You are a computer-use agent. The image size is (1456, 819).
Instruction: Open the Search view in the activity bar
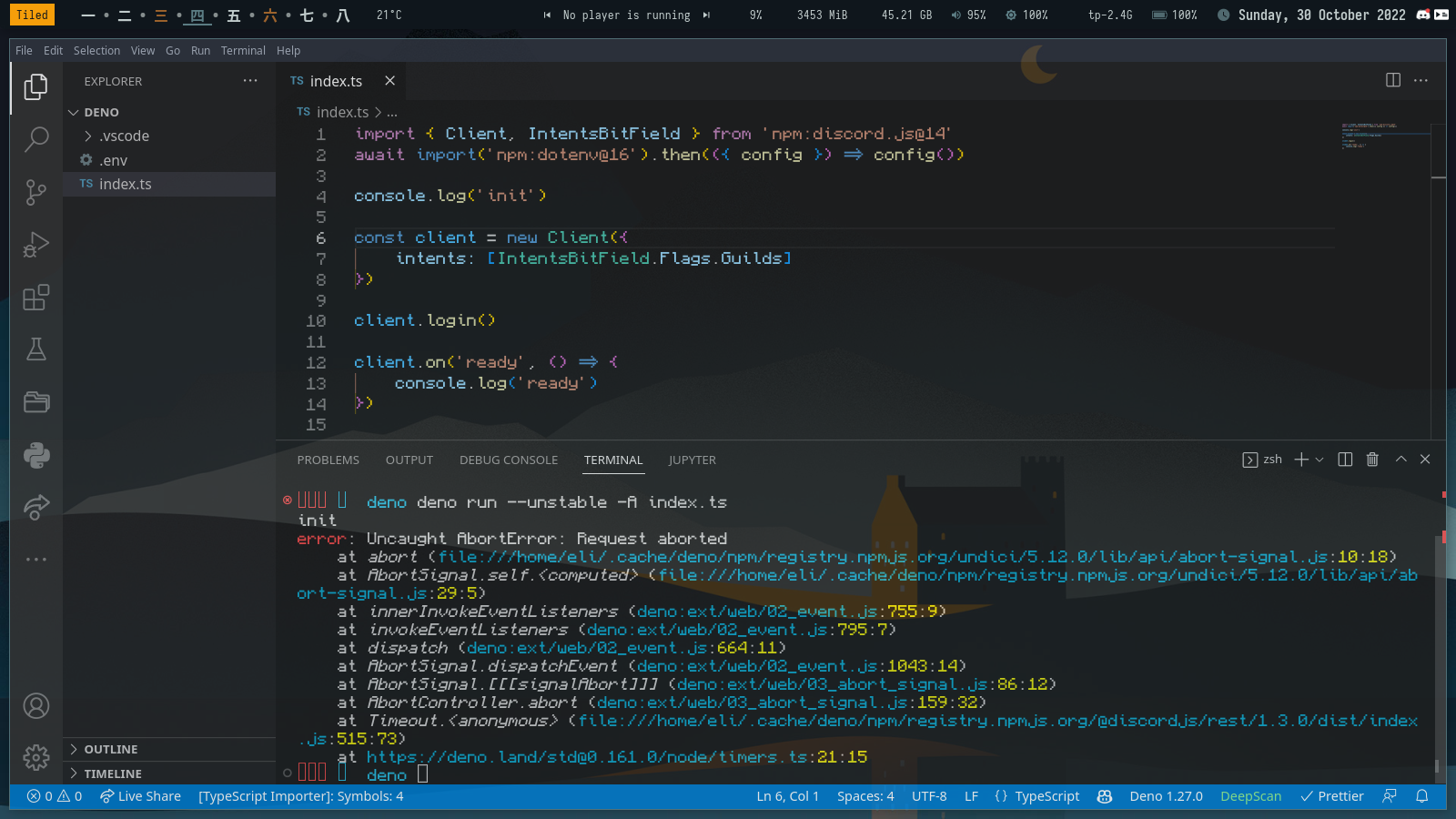35,138
